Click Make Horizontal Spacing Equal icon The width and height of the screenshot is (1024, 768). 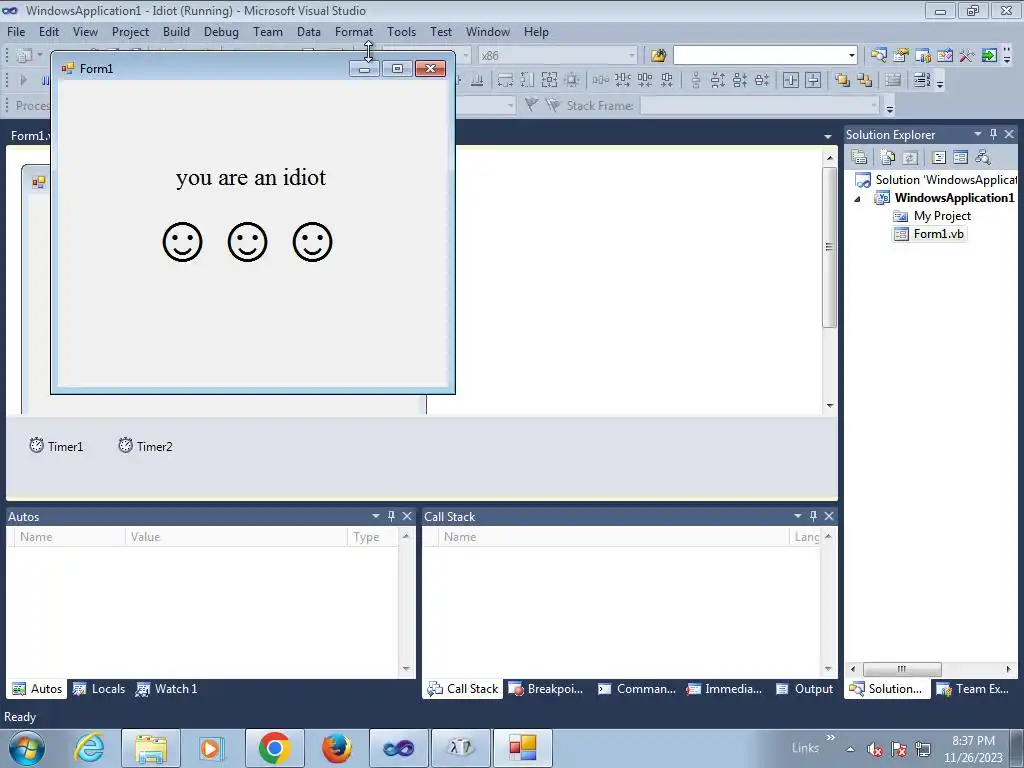(x=600, y=80)
